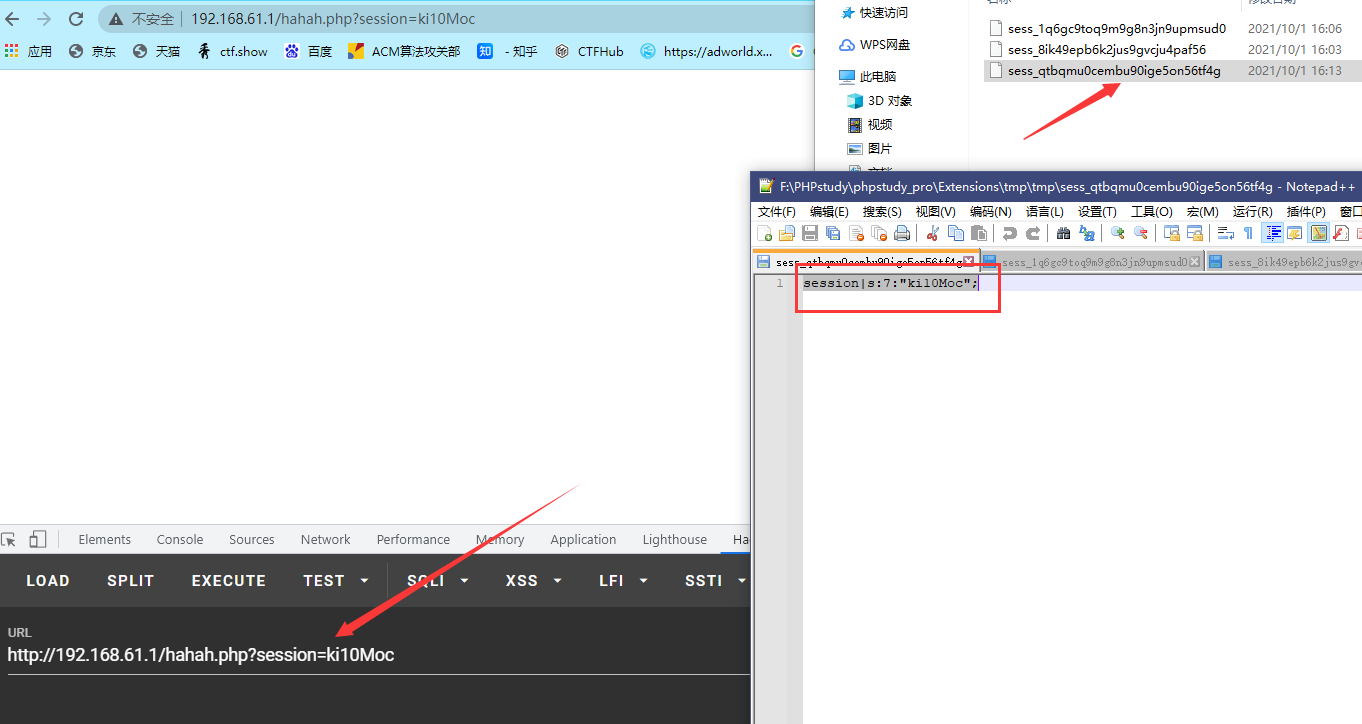Zoom in on Notepad++ editor text

tap(1117, 233)
